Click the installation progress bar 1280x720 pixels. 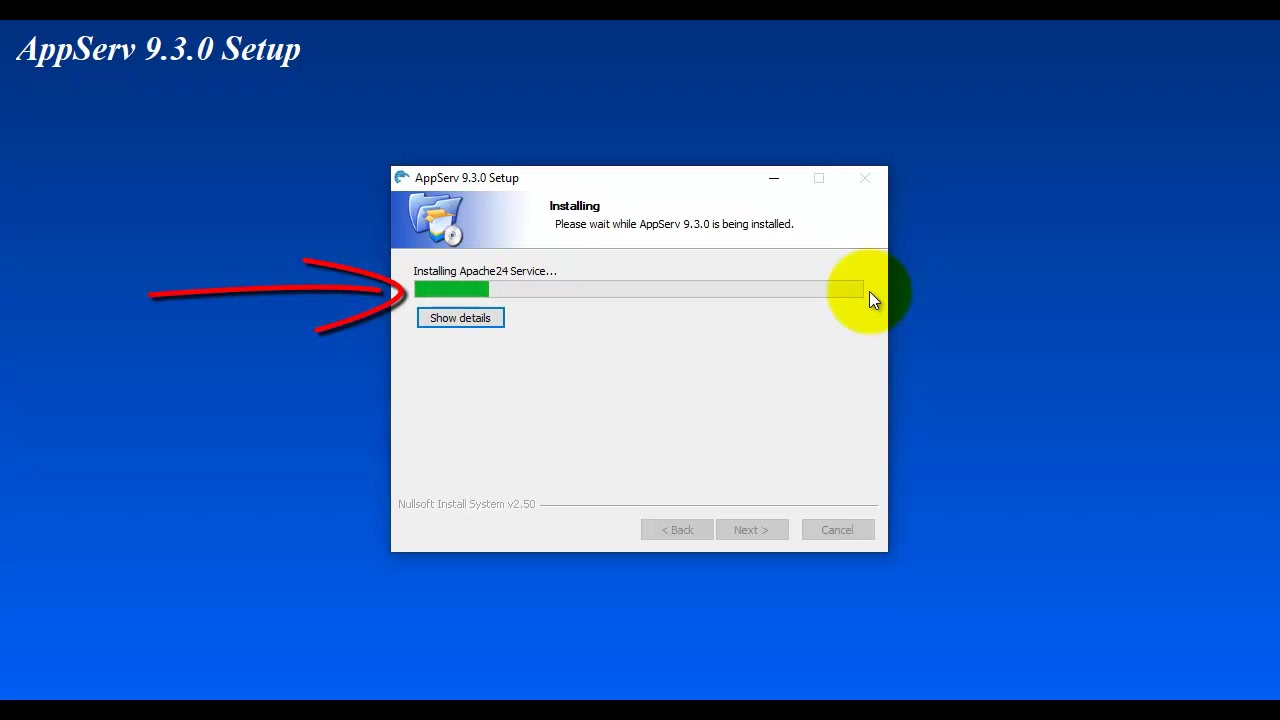pos(638,289)
